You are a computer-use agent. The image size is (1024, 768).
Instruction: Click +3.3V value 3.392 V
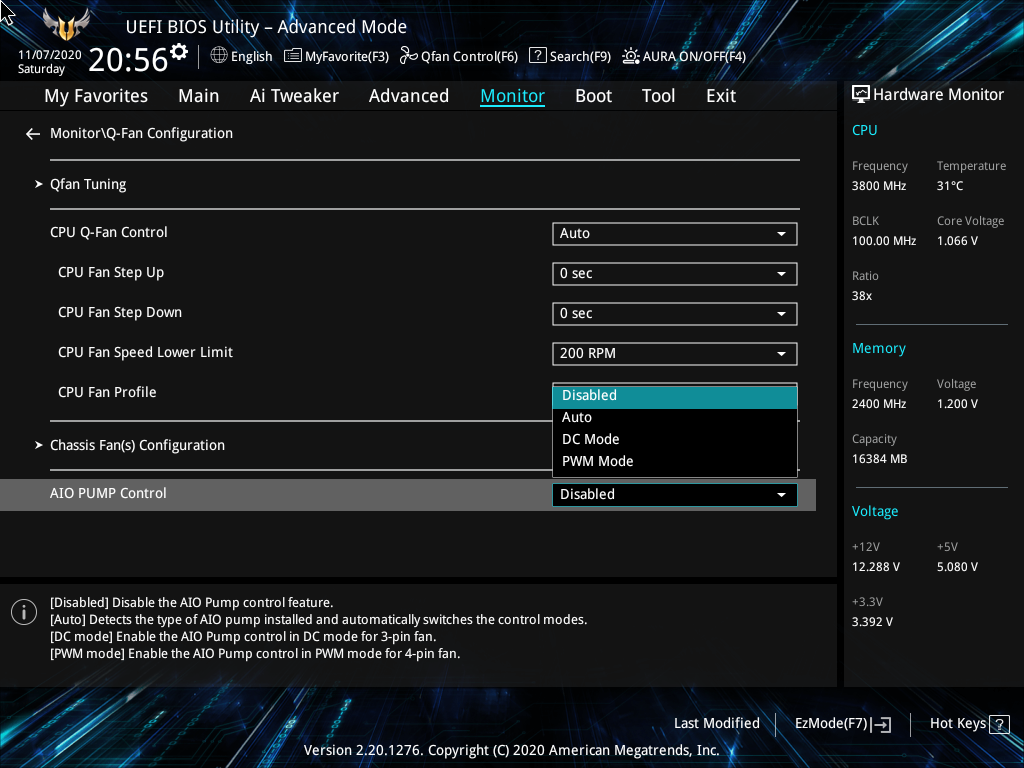pos(872,622)
